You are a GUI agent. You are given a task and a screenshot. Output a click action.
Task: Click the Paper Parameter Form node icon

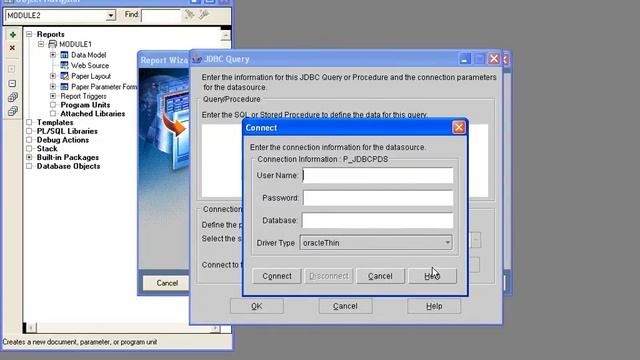[64, 87]
